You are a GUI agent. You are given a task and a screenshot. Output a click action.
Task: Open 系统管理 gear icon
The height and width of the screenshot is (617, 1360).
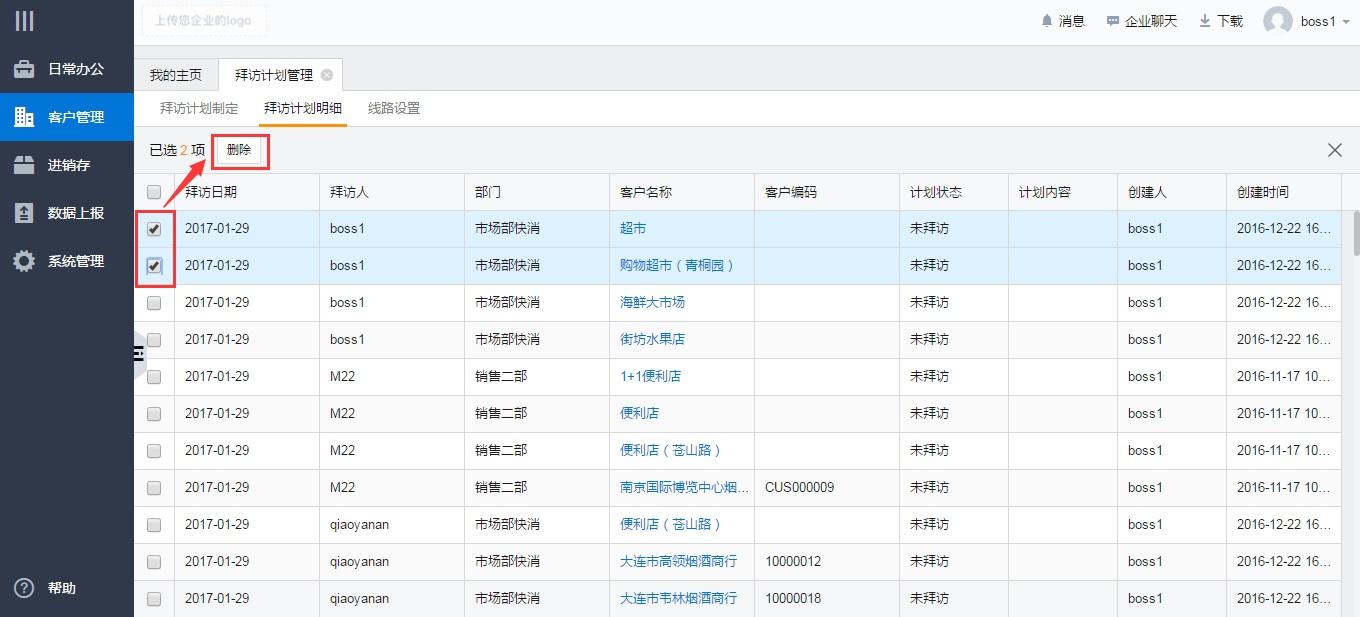24,261
